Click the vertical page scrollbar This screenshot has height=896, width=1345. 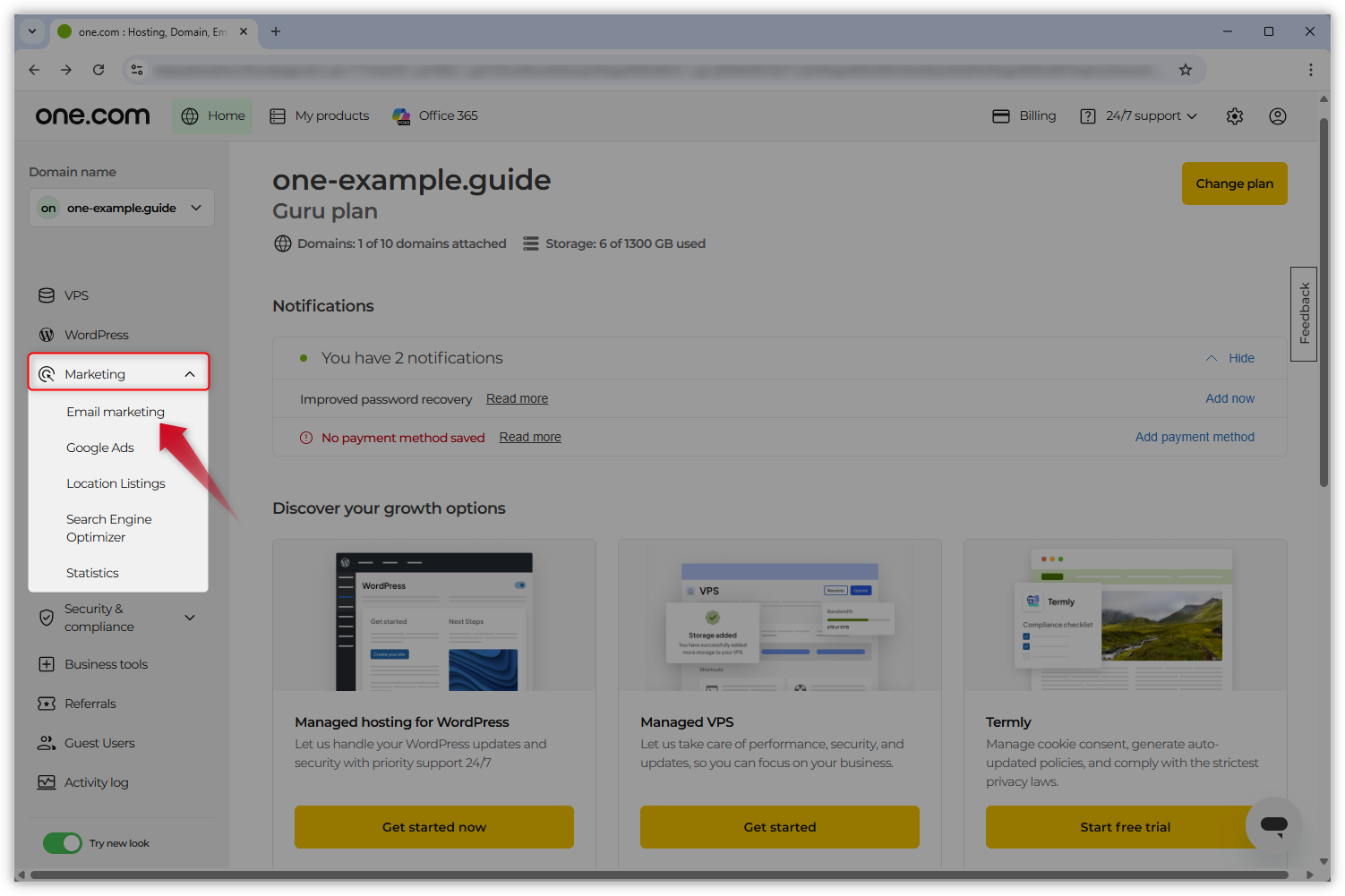pos(1324,303)
